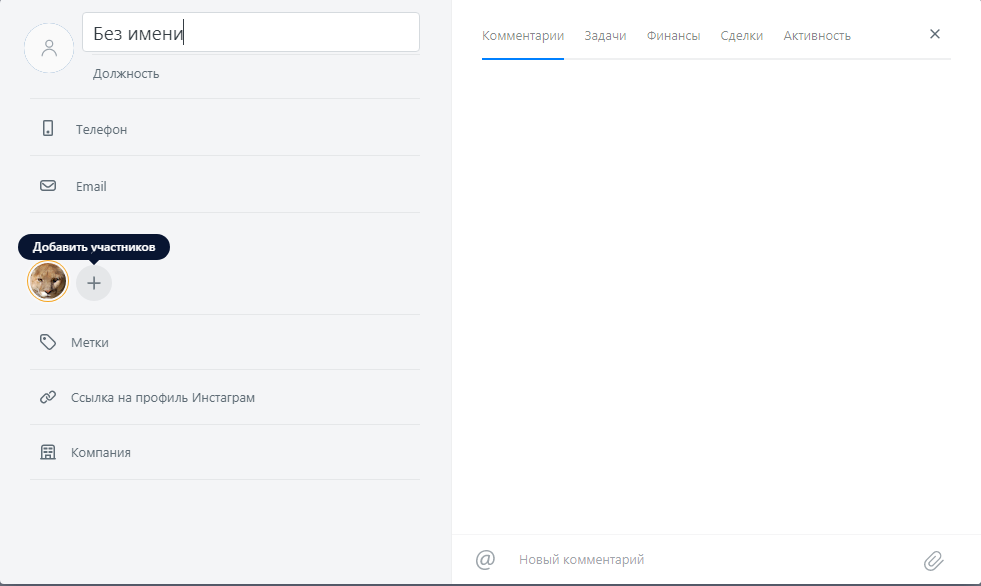Image resolution: width=981 pixels, height=586 pixels.
Task: Open the participant's cougar avatar
Action: coord(48,281)
